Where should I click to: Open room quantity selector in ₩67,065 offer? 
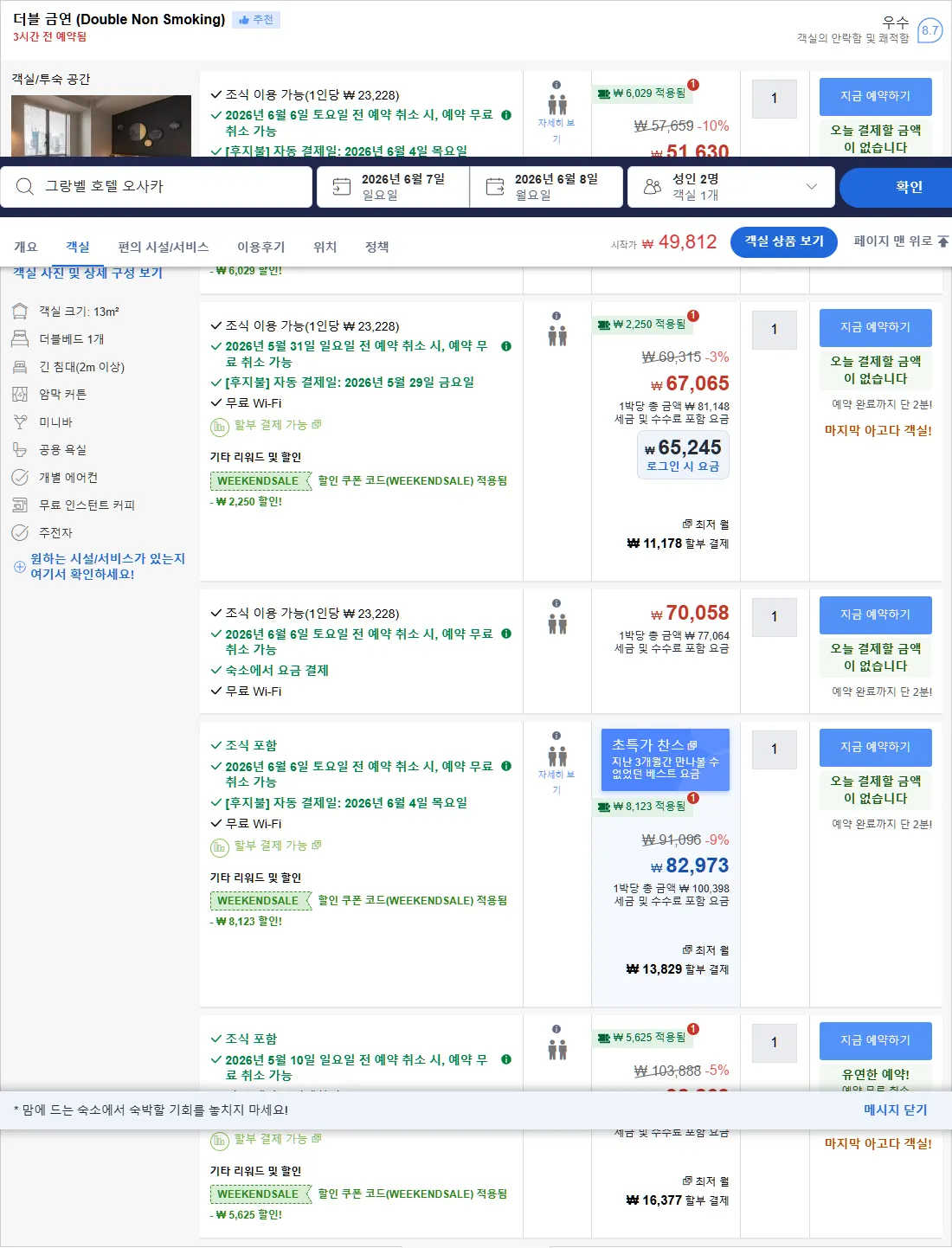775,330
